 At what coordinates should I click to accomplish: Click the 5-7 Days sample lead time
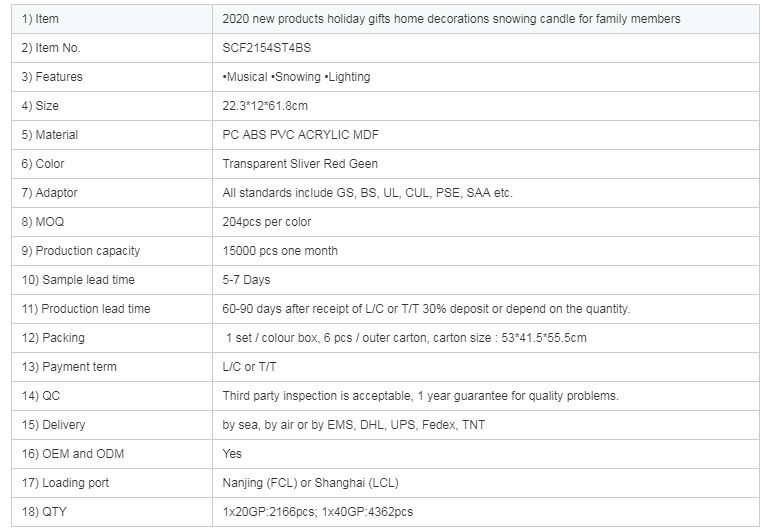coord(246,280)
